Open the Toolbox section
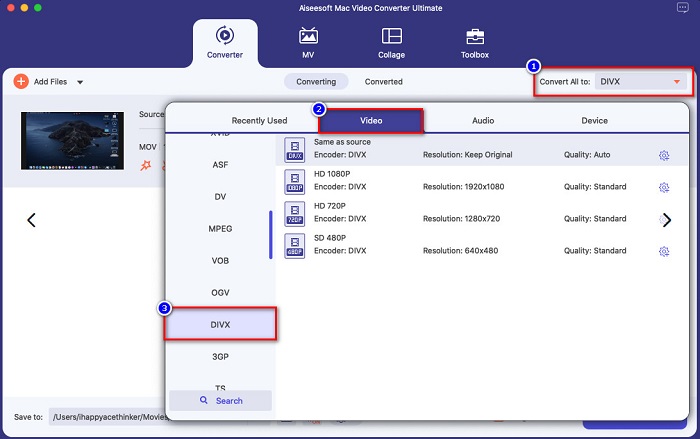The height and width of the screenshot is (439, 700). tap(474, 42)
